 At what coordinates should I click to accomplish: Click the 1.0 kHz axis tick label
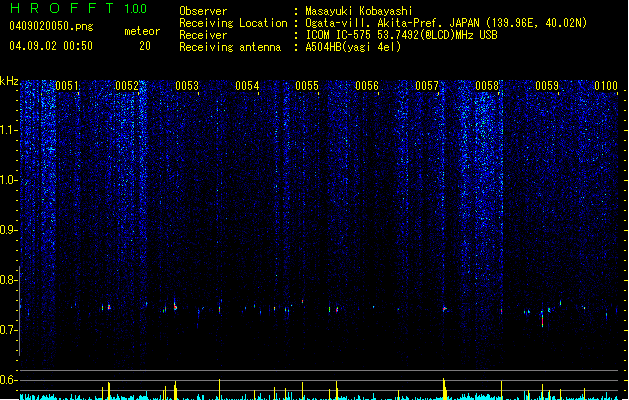coord(9,180)
